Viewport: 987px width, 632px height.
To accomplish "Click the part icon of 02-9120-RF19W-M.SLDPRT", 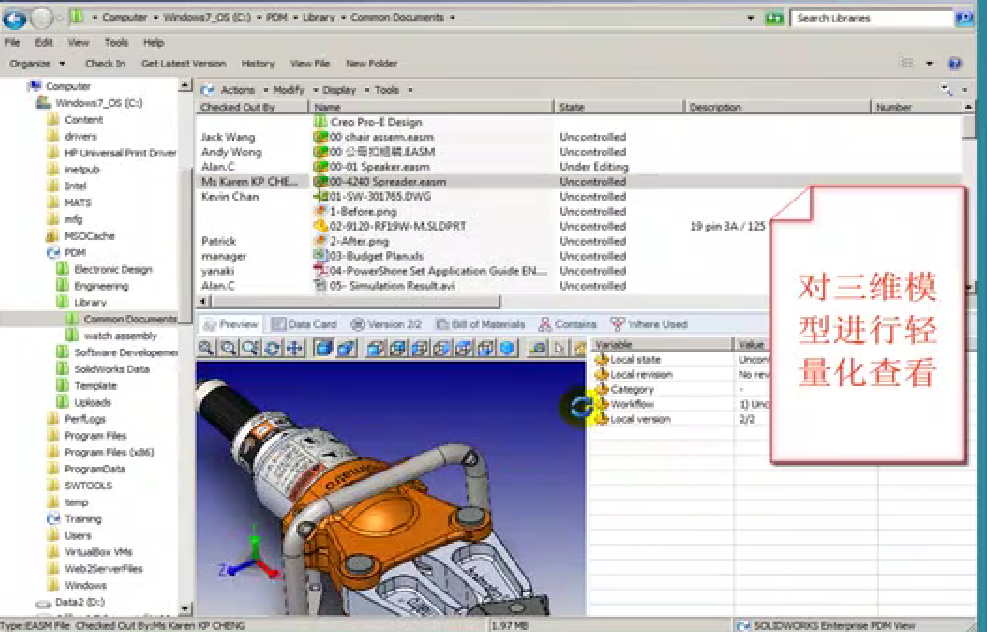I will click(320, 226).
